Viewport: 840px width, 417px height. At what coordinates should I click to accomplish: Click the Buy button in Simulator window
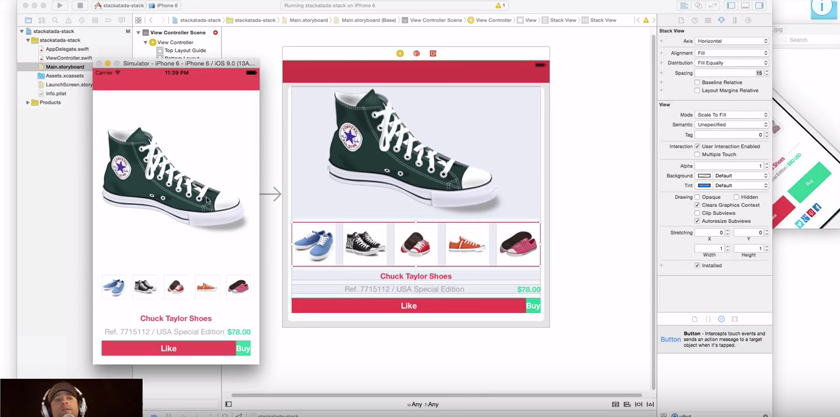pyautogui.click(x=243, y=348)
